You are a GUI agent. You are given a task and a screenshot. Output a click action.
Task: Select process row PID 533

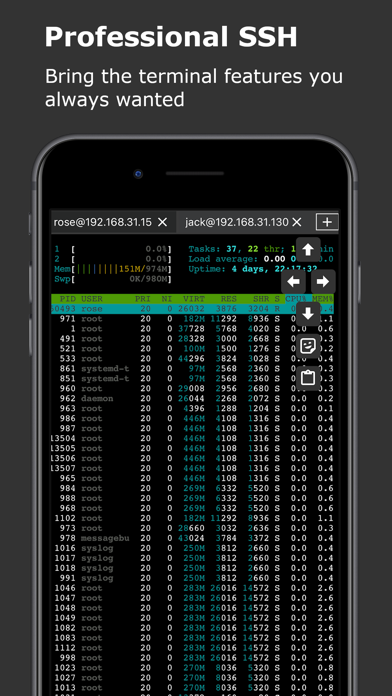click(192, 359)
